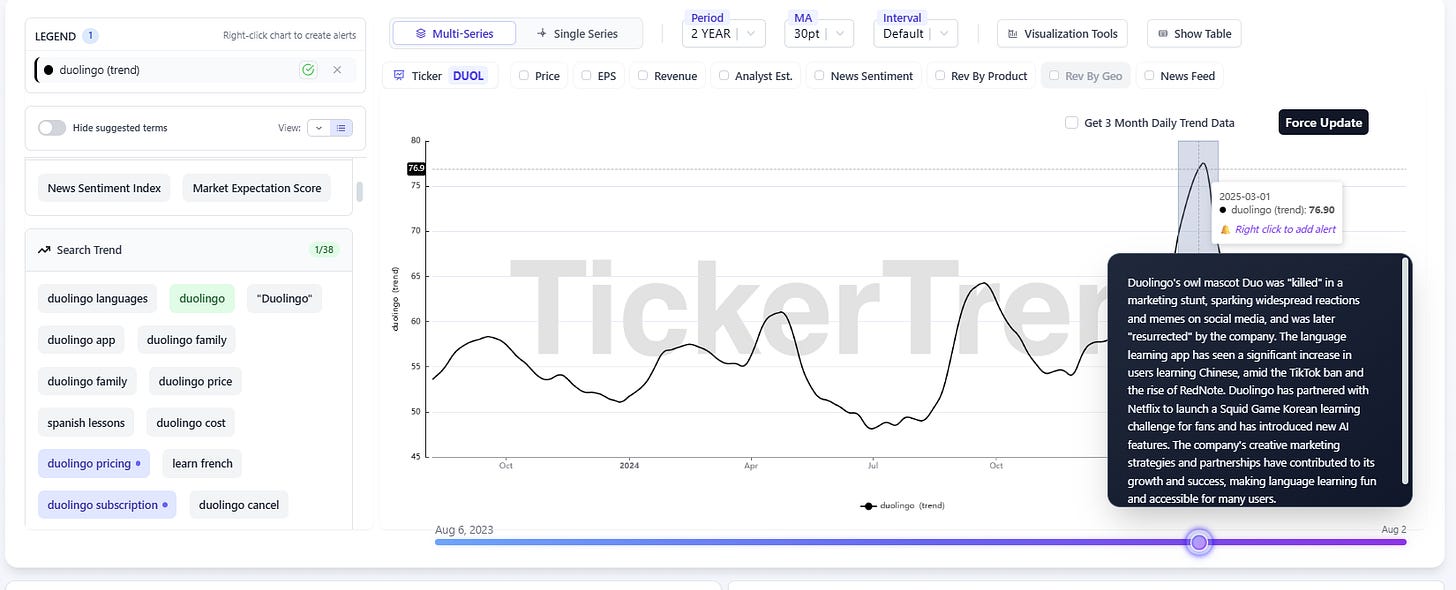
Task: Select the duolingo cancel term
Action: pos(238,505)
